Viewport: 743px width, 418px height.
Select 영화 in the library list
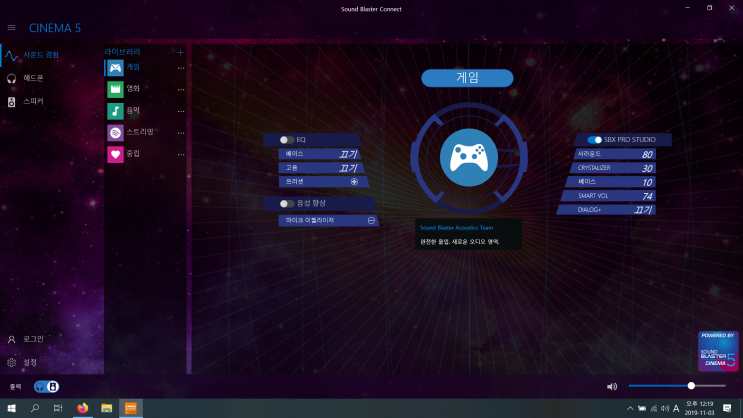tap(133, 89)
